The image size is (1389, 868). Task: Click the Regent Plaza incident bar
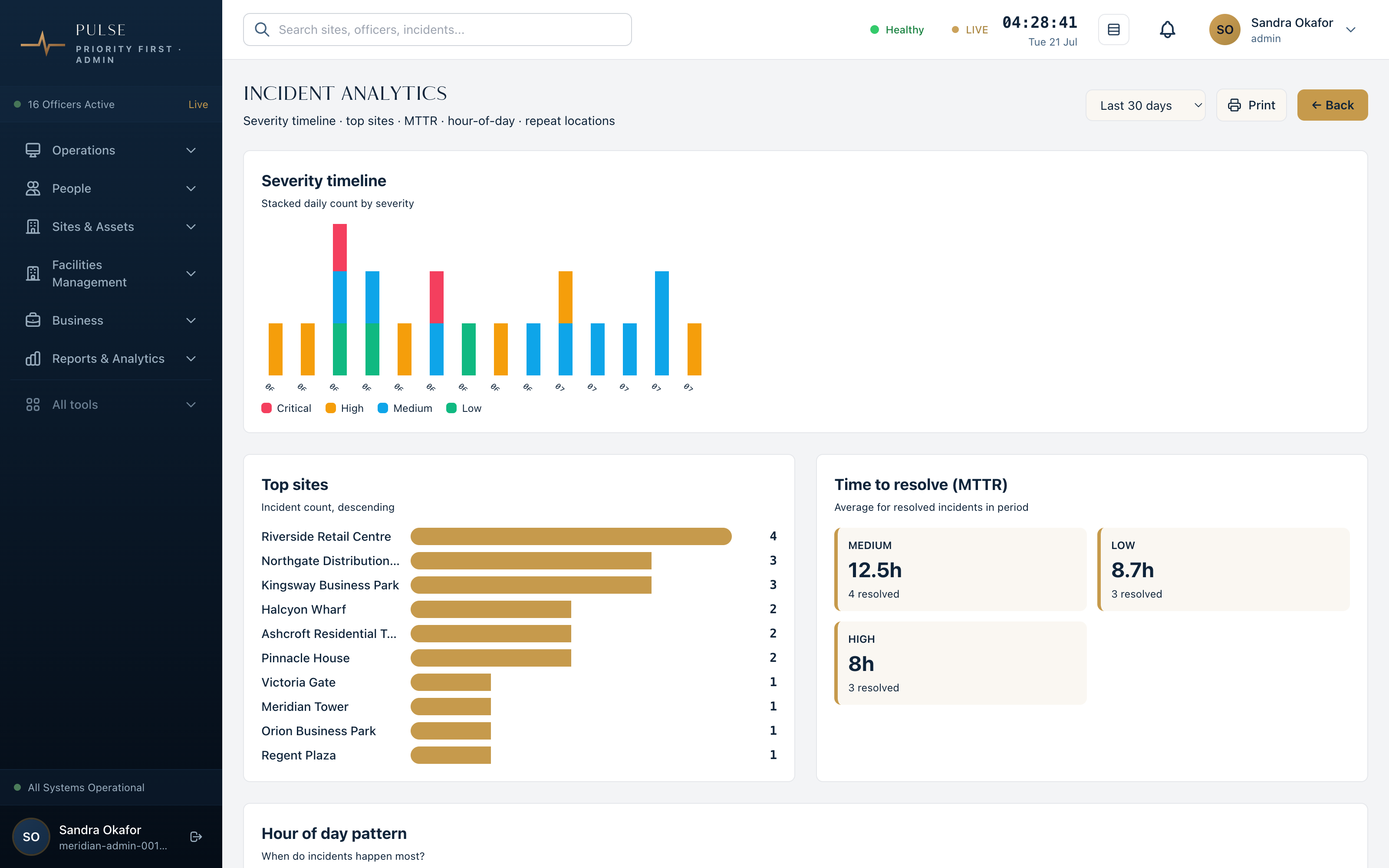tap(451, 755)
